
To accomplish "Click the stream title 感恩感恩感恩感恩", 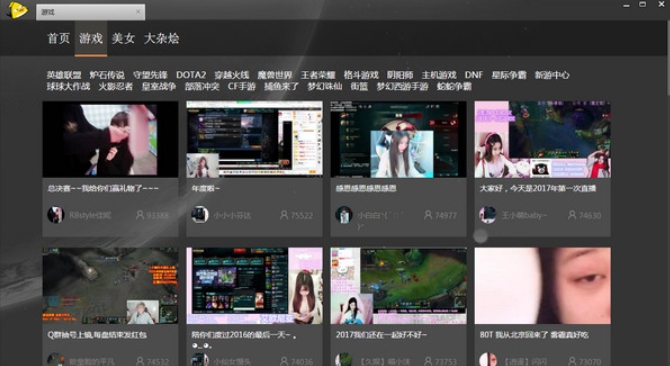I will (366, 188).
